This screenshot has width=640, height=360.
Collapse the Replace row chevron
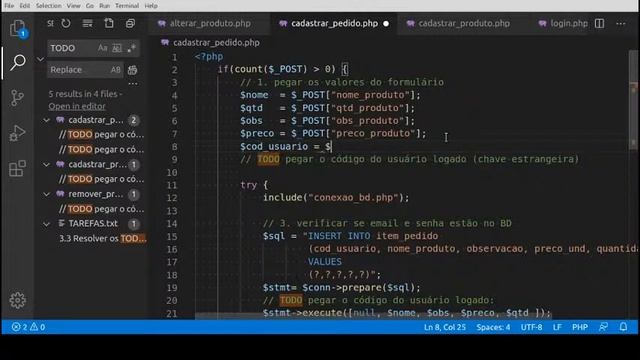coord(40,60)
